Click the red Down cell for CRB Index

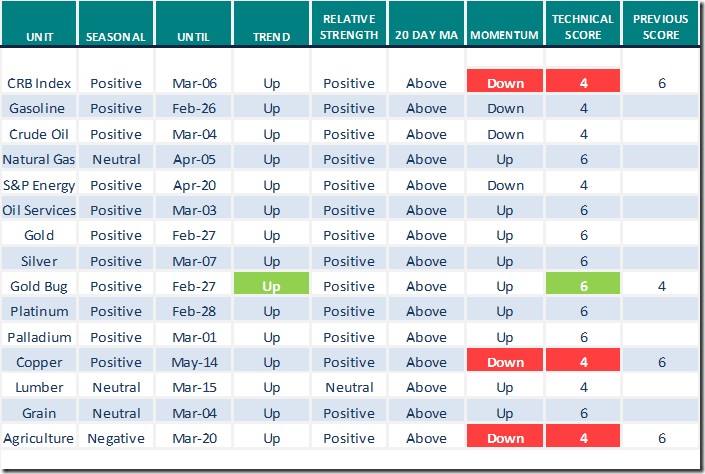[505, 83]
